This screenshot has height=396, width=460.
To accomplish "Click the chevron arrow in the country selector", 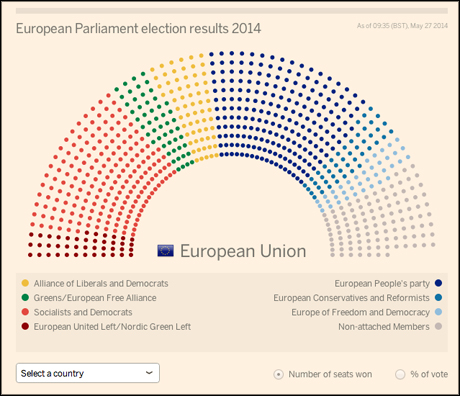I will (x=149, y=373).
